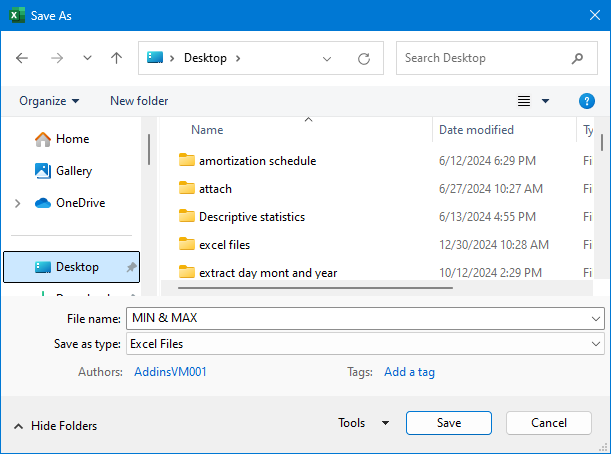Refresh the Desktop folder listing

coord(364,58)
